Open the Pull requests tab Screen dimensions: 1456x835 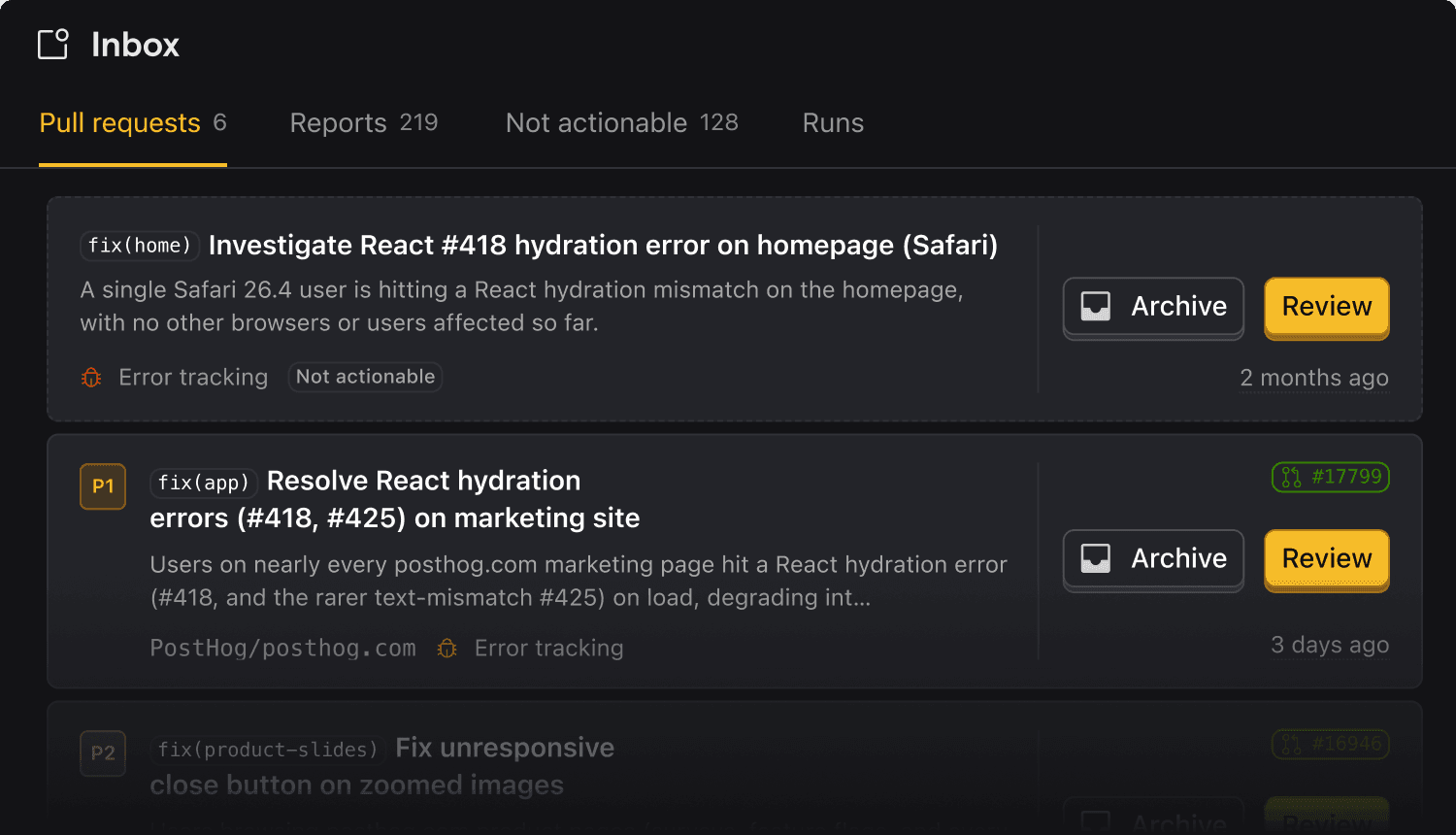click(x=133, y=123)
